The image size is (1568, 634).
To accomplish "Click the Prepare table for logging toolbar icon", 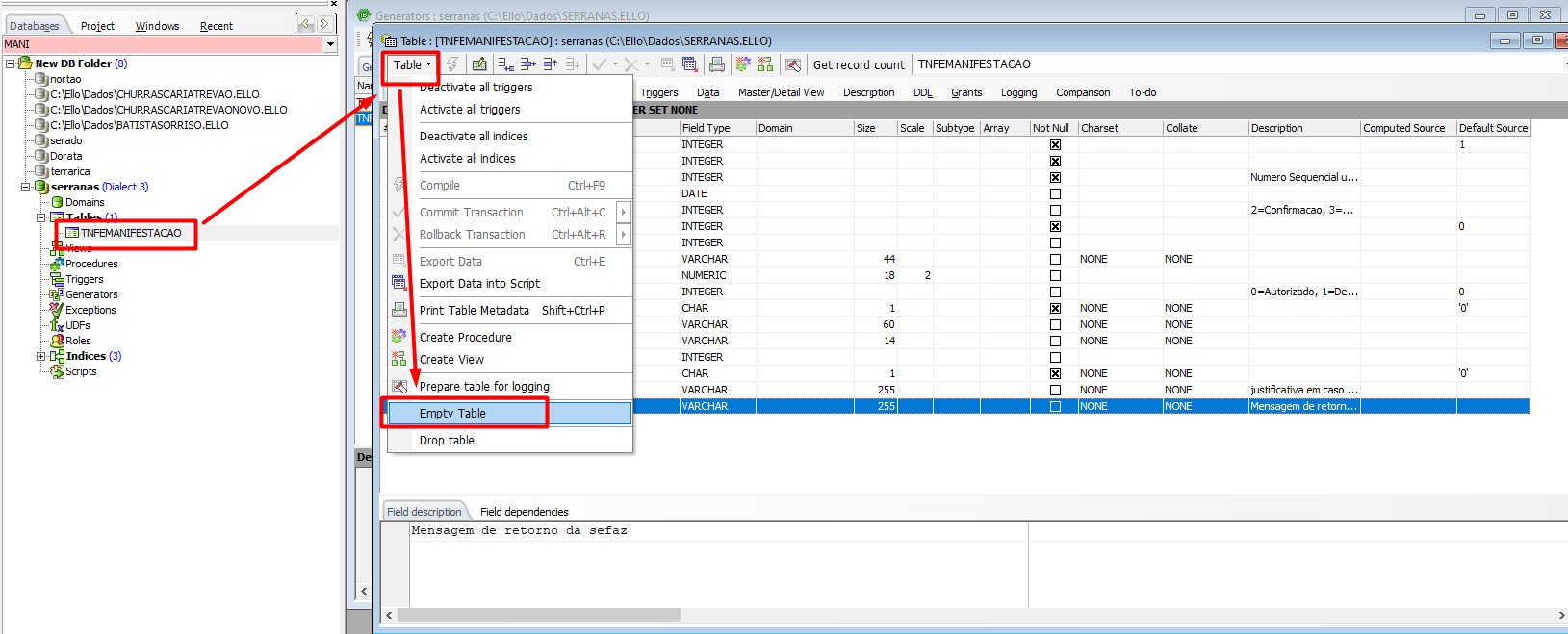I will point(792,64).
